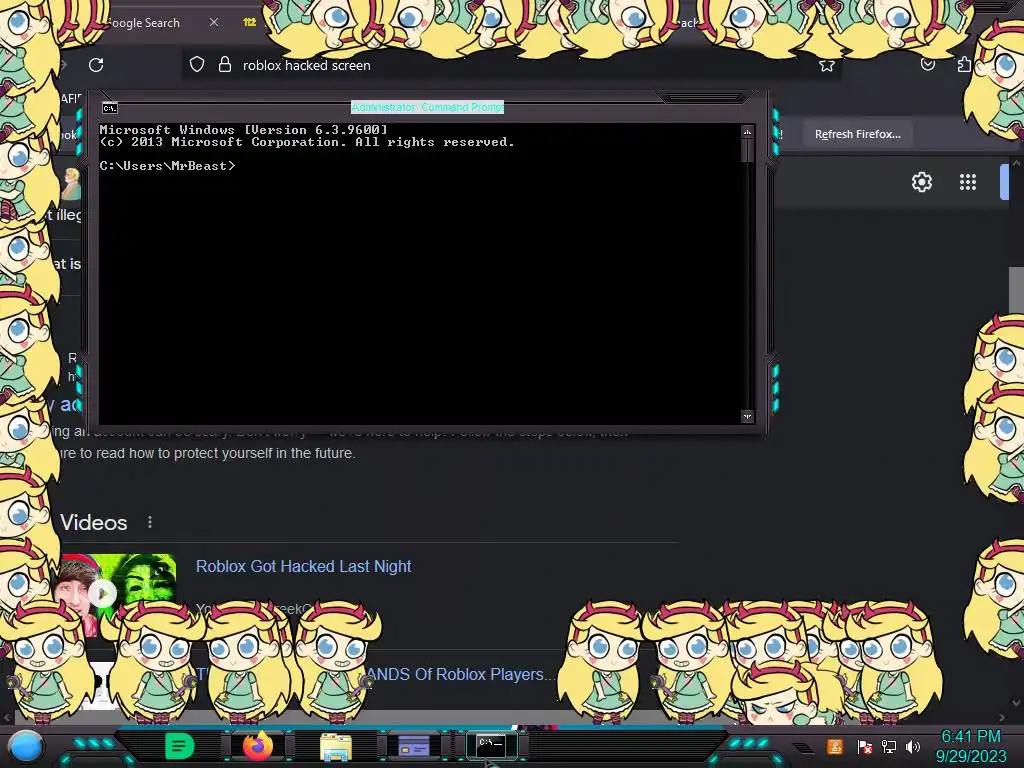Image resolution: width=1024 pixels, height=768 pixels.
Task: Click the Refresh Firefox button
Action: [x=857, y=134]
